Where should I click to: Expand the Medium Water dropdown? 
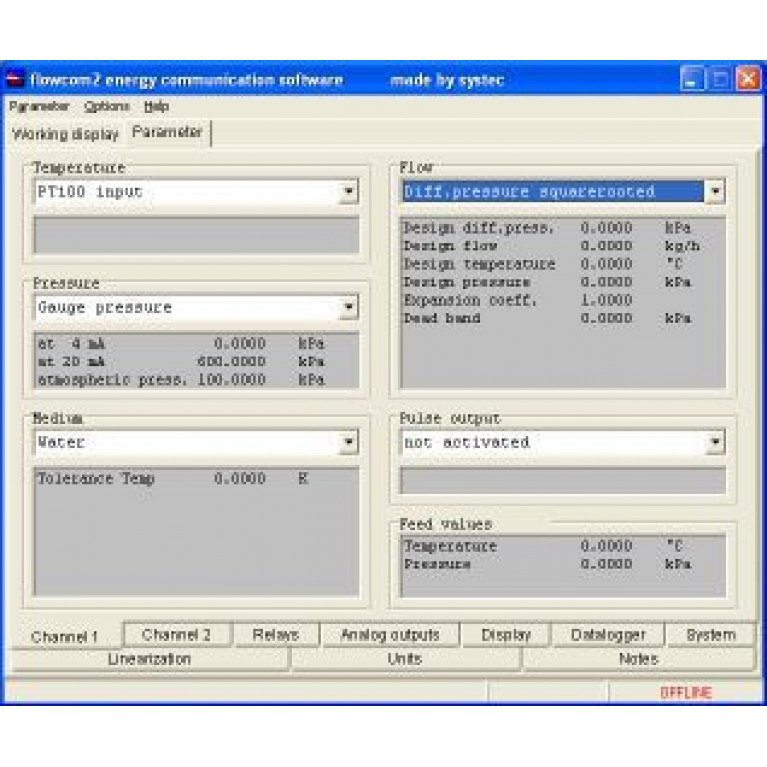(x=348, y=442)
